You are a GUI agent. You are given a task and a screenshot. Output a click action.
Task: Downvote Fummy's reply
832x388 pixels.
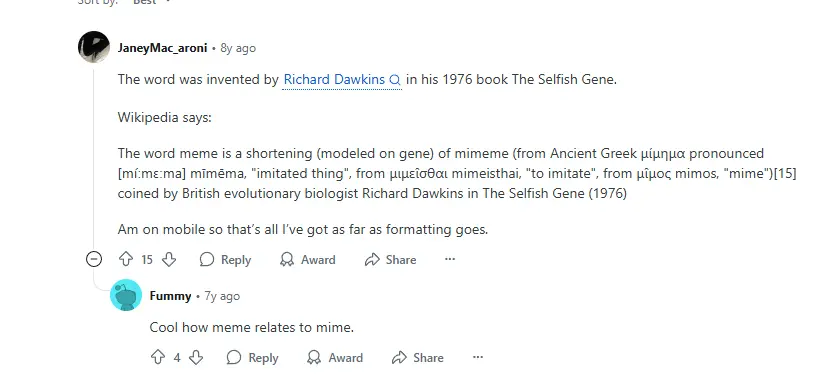[196, 357]
